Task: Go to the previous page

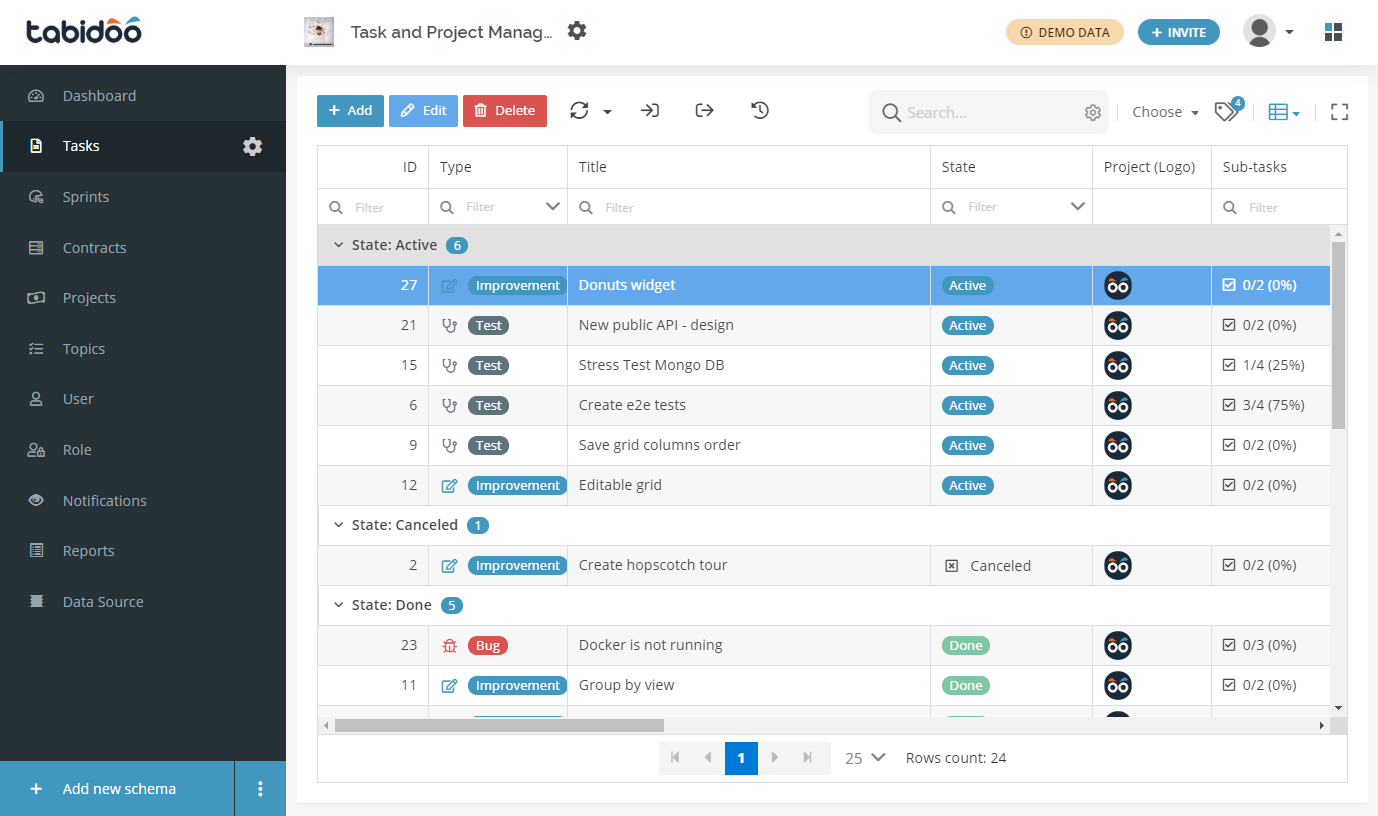Action: point(708,758)
